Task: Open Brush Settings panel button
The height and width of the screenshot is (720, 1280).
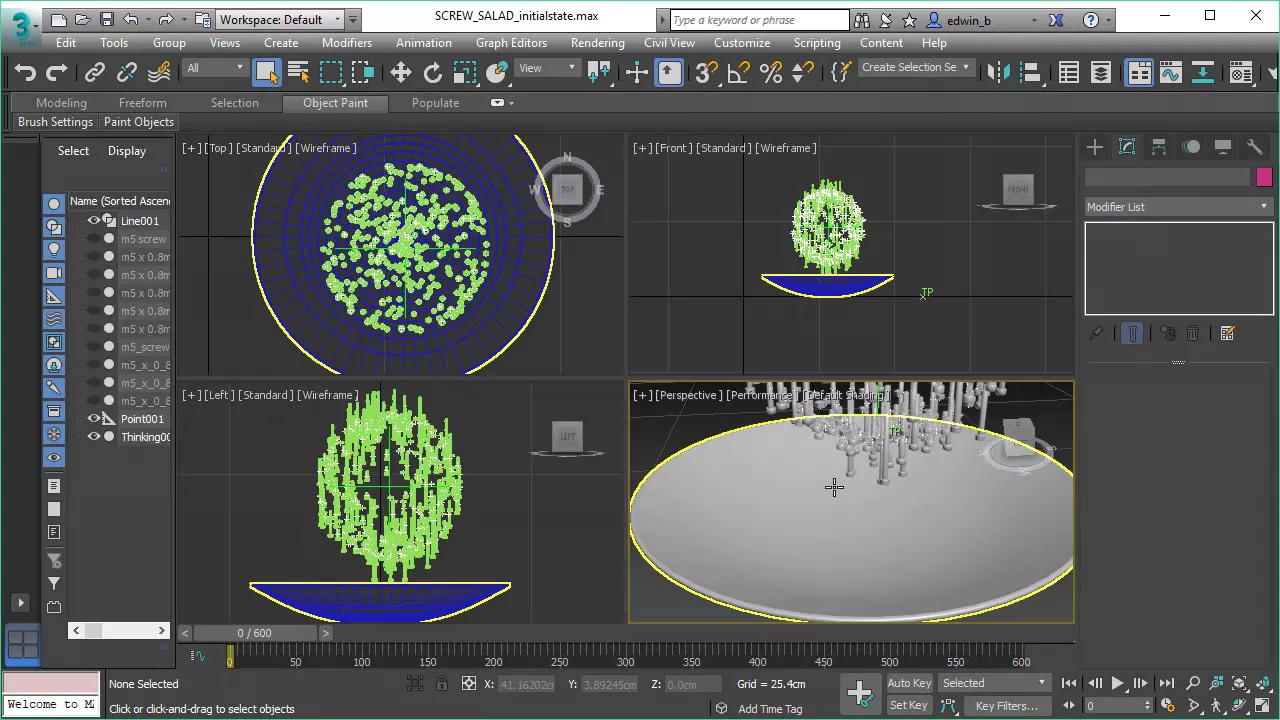Action: 56,122
